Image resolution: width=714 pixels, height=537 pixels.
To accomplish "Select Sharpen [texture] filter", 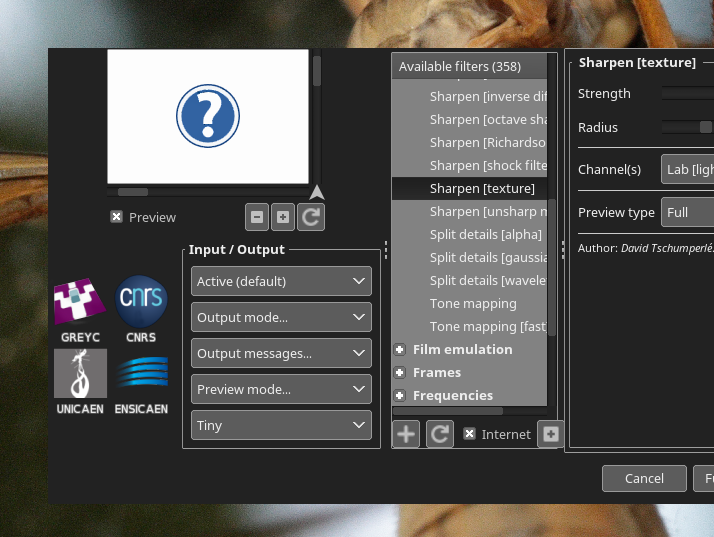I will click(469, 189).
